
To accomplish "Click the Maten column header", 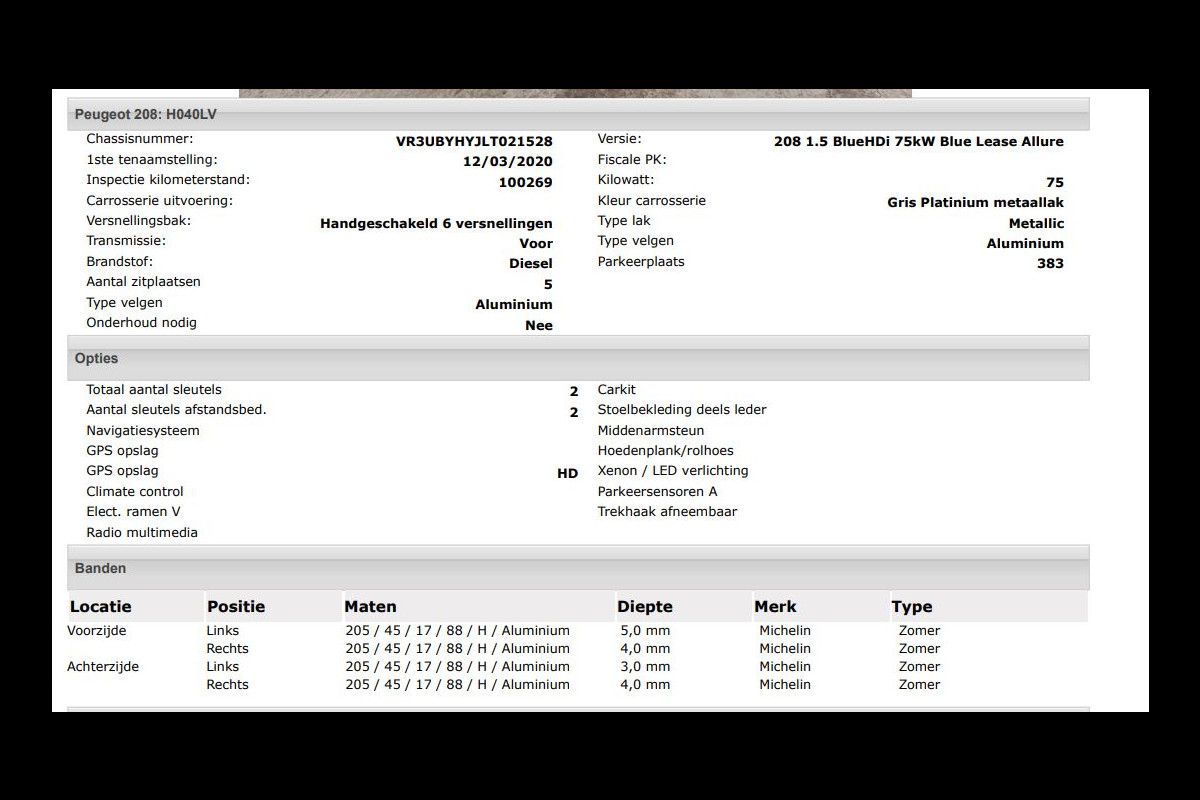I will 370,607.
